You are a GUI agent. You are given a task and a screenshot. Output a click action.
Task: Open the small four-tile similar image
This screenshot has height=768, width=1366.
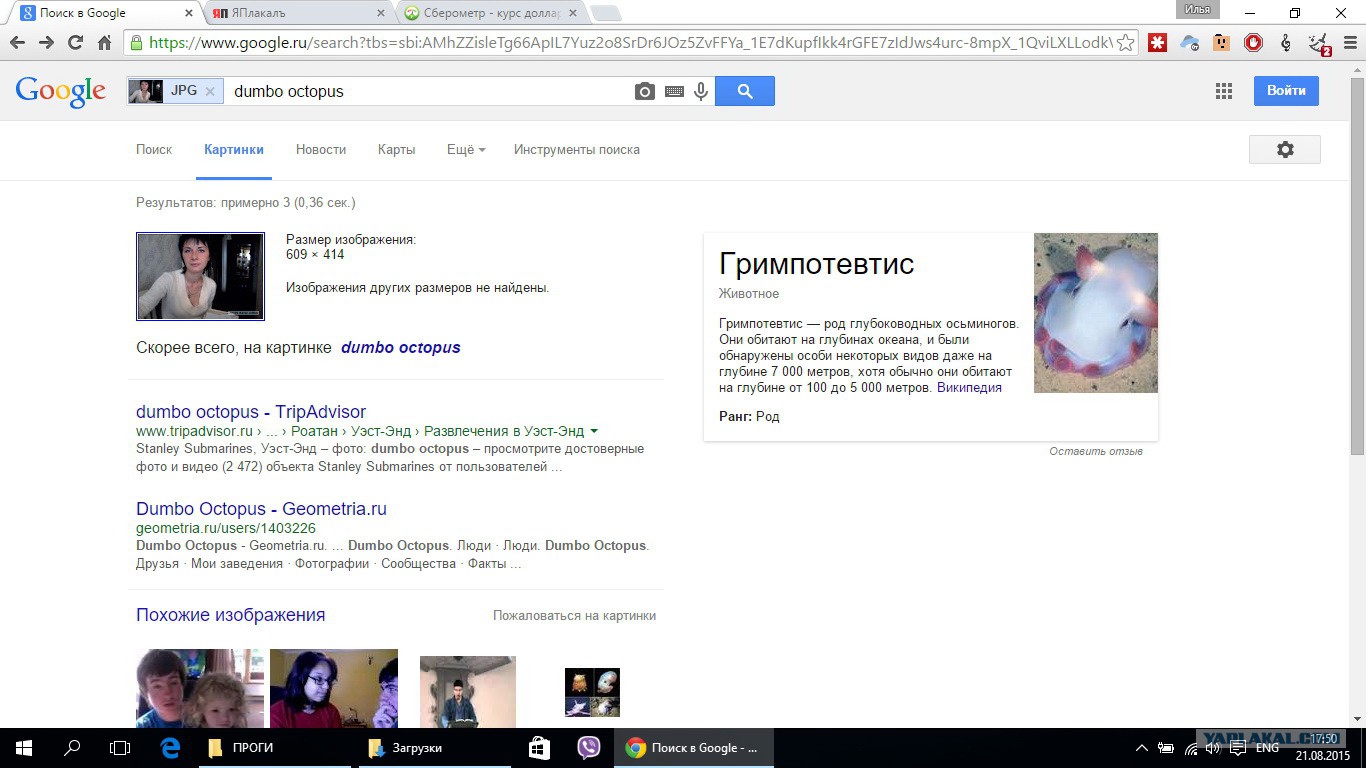pyautogui.click(x=592, y=692)
